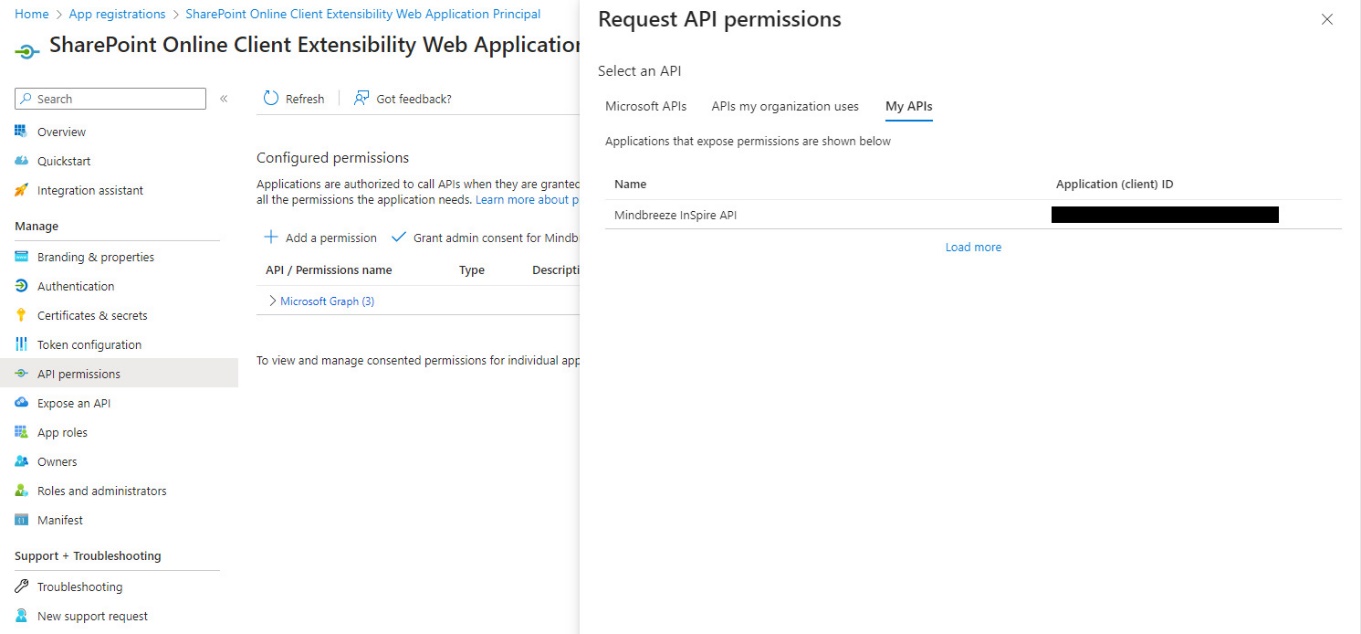The height and width of the screenshot is (634, 1361).
Task: Click the API / Permissions name column header
Action: tap(329, 270)
